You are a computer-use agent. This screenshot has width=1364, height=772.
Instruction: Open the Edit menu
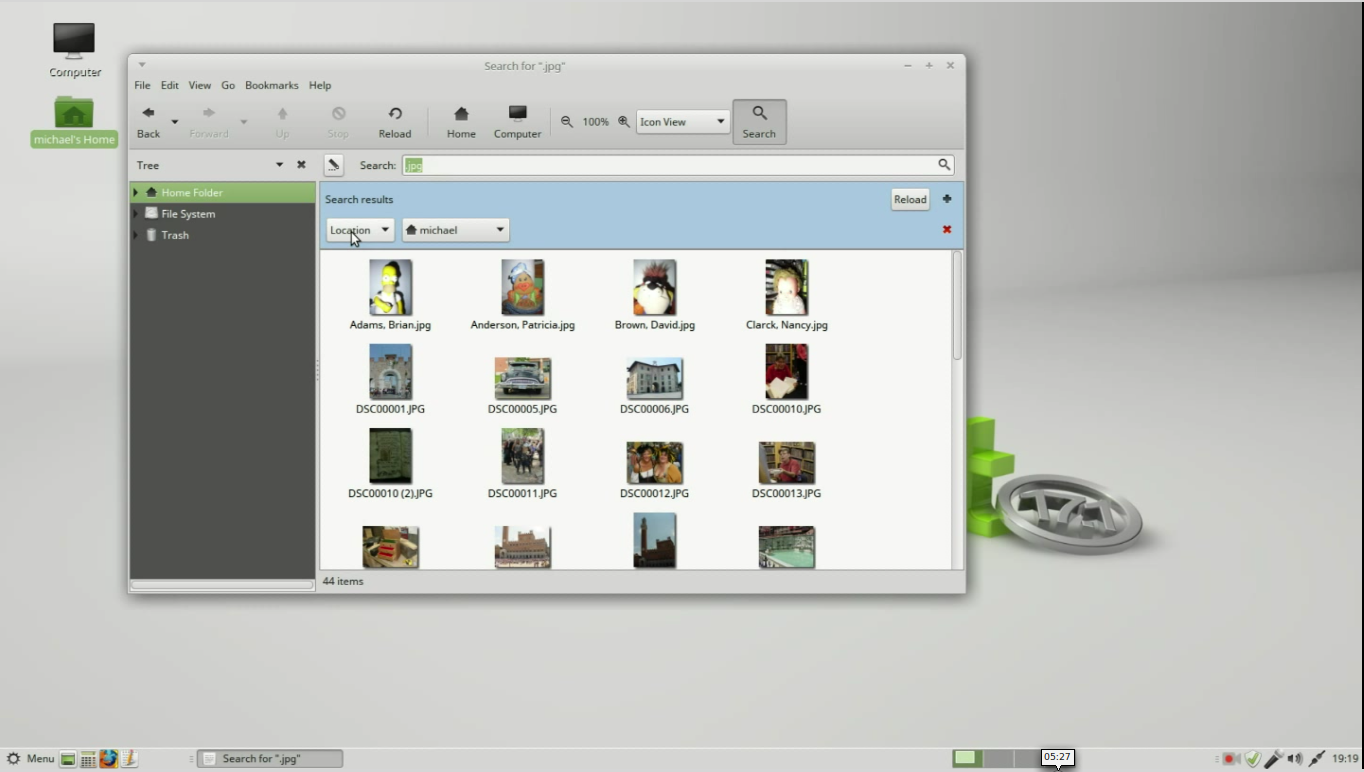tap(170, 86)
